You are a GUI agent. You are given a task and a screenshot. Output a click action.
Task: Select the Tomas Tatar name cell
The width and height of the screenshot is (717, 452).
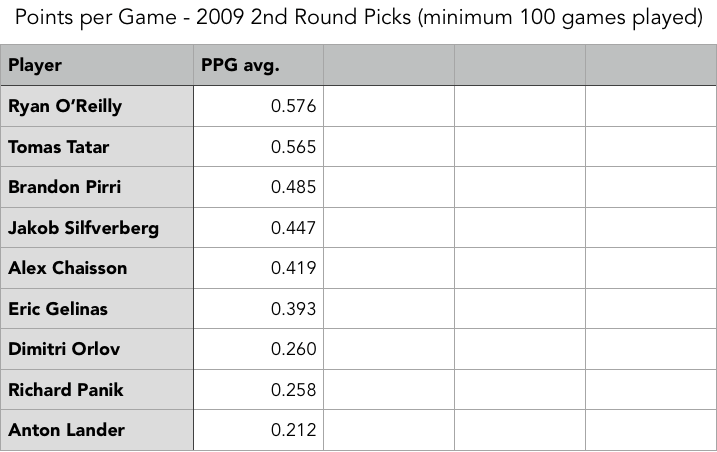tap(96, 147)
